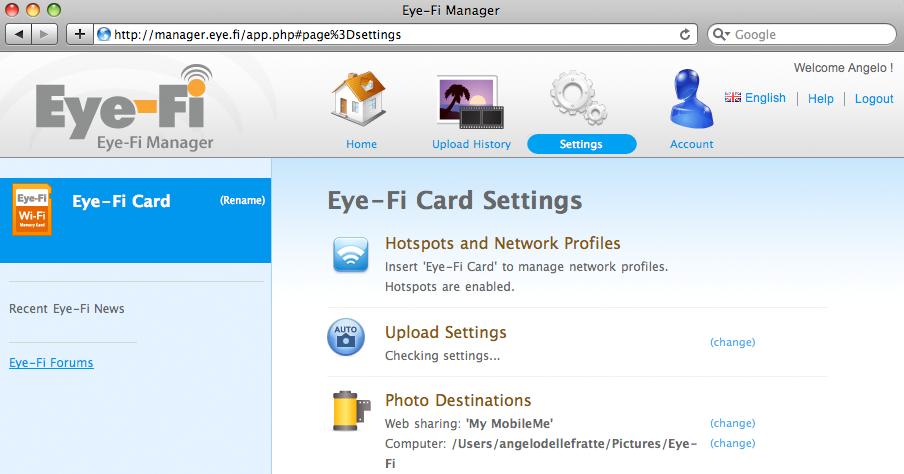Click the Settings gears icon
Image resolution: width=904 pixels, height=474 pixels.
(x=578, y=98)
